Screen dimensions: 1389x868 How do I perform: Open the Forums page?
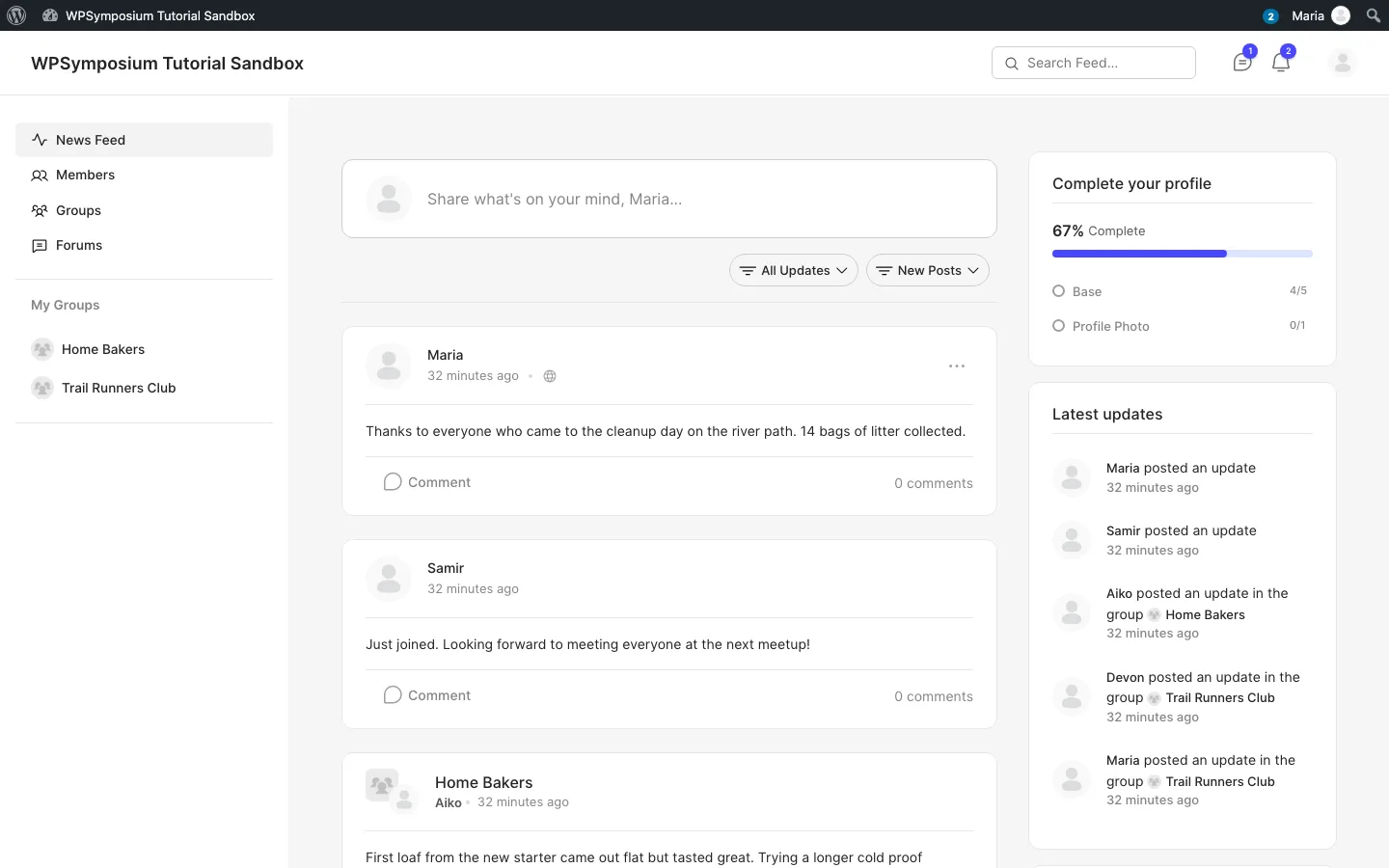click(x=144, y=245)
